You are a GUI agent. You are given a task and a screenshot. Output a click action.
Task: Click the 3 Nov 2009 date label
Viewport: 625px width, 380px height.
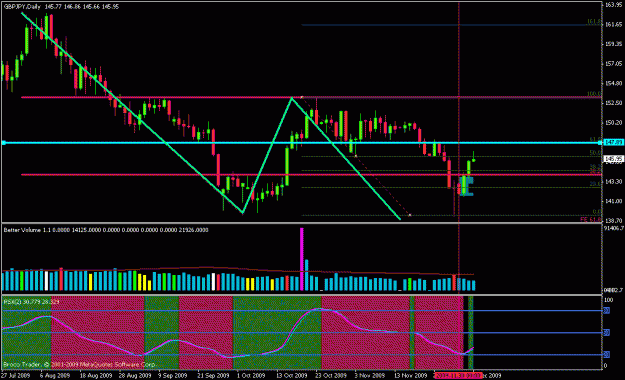tap(370, 376)
